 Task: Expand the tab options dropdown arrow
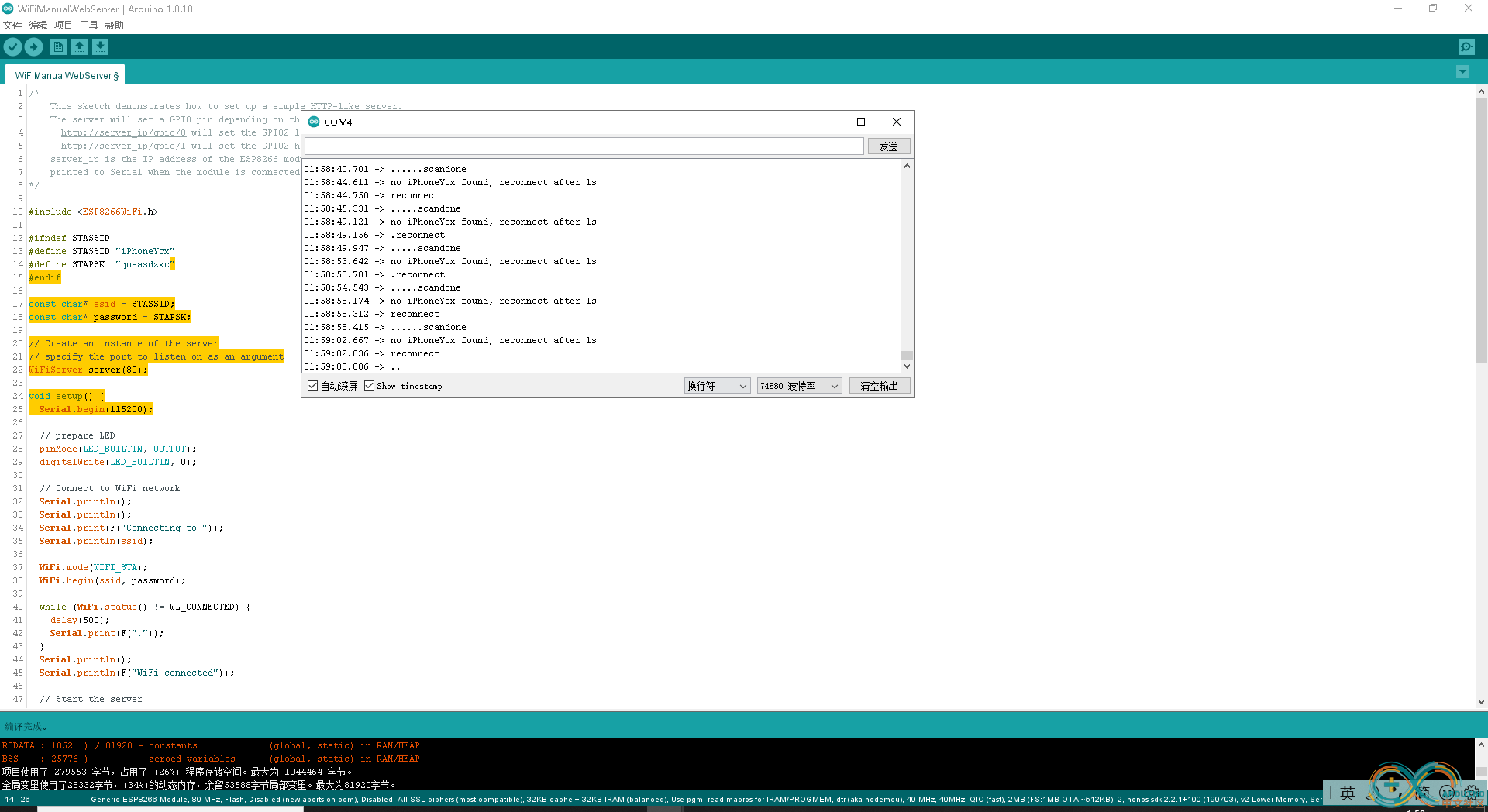[1462, 72]
